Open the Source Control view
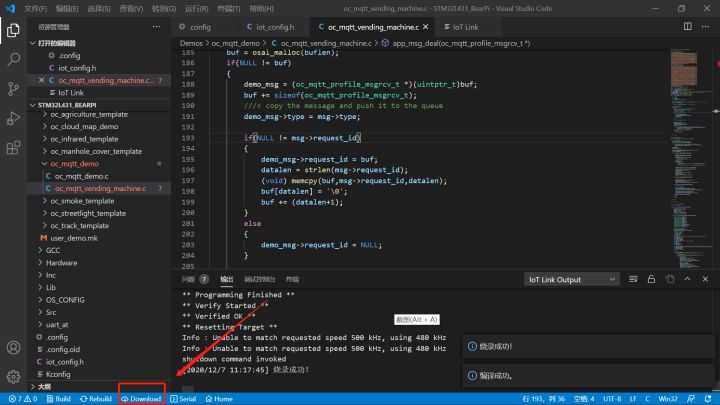 [13, 89]
